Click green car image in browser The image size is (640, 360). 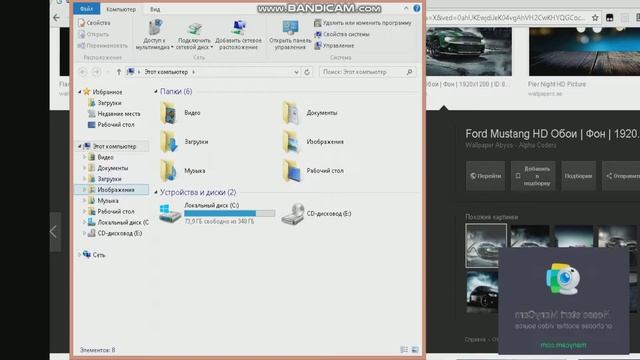[469, 51]
